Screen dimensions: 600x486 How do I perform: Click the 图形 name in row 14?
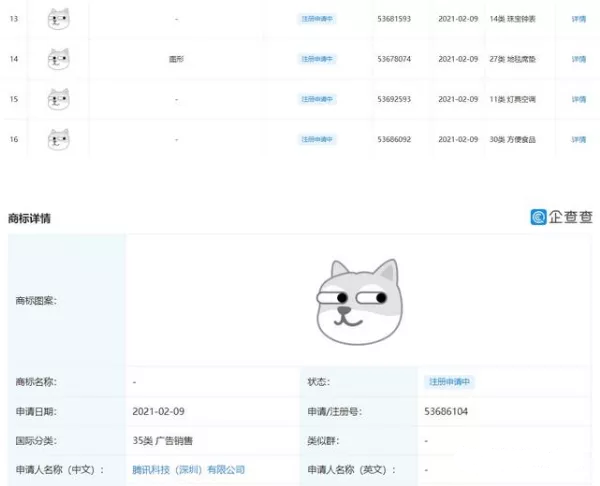pos(176,59)
